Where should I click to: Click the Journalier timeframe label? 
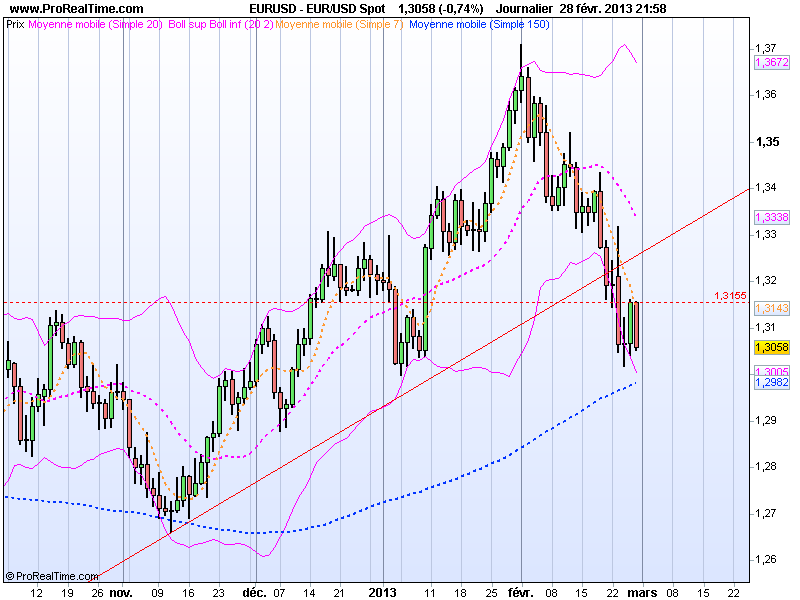coord(524,9)
